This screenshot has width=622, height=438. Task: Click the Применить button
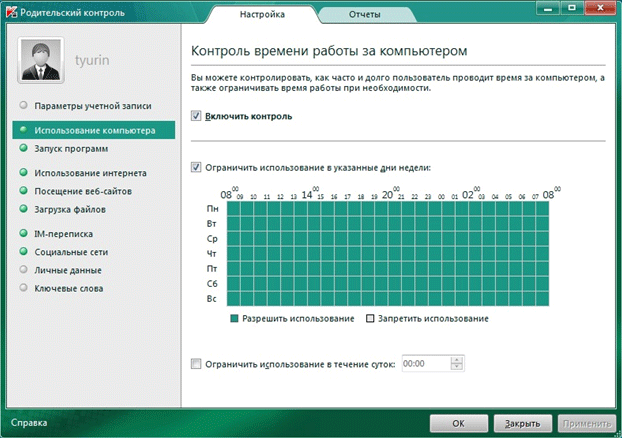[x=587, y=424]
